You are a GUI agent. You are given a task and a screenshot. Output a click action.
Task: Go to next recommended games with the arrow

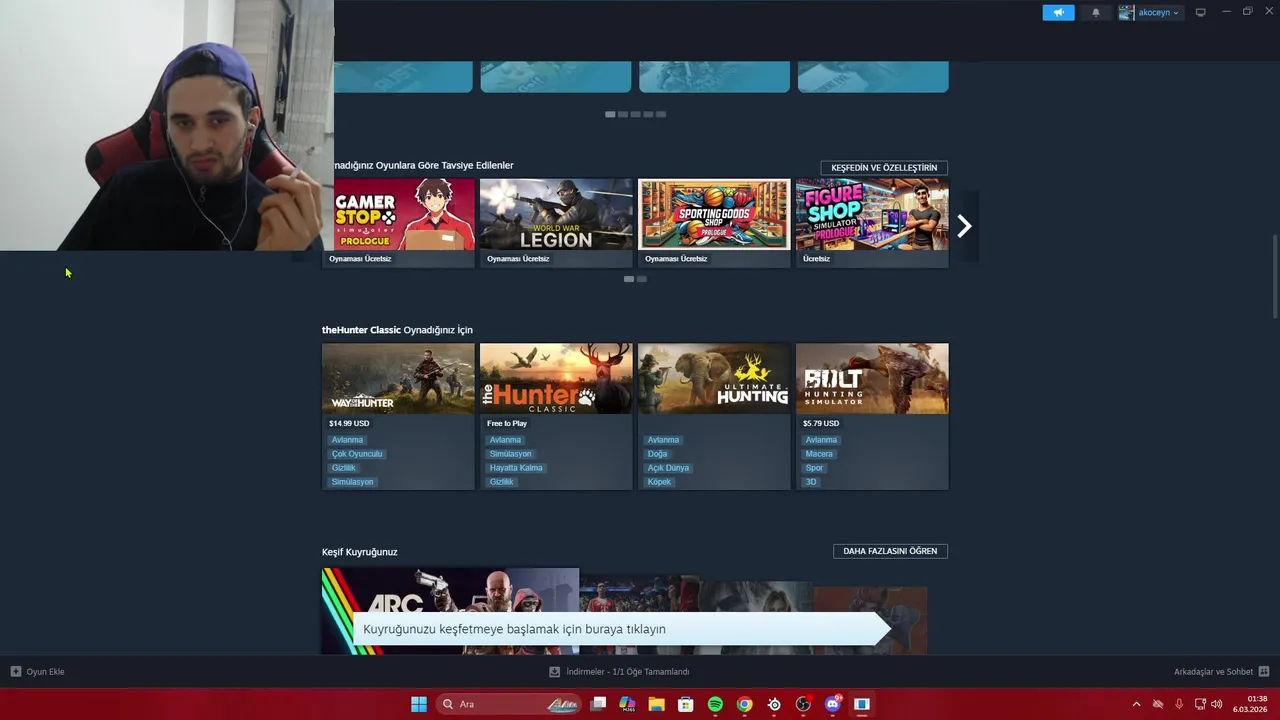[964, 226]
